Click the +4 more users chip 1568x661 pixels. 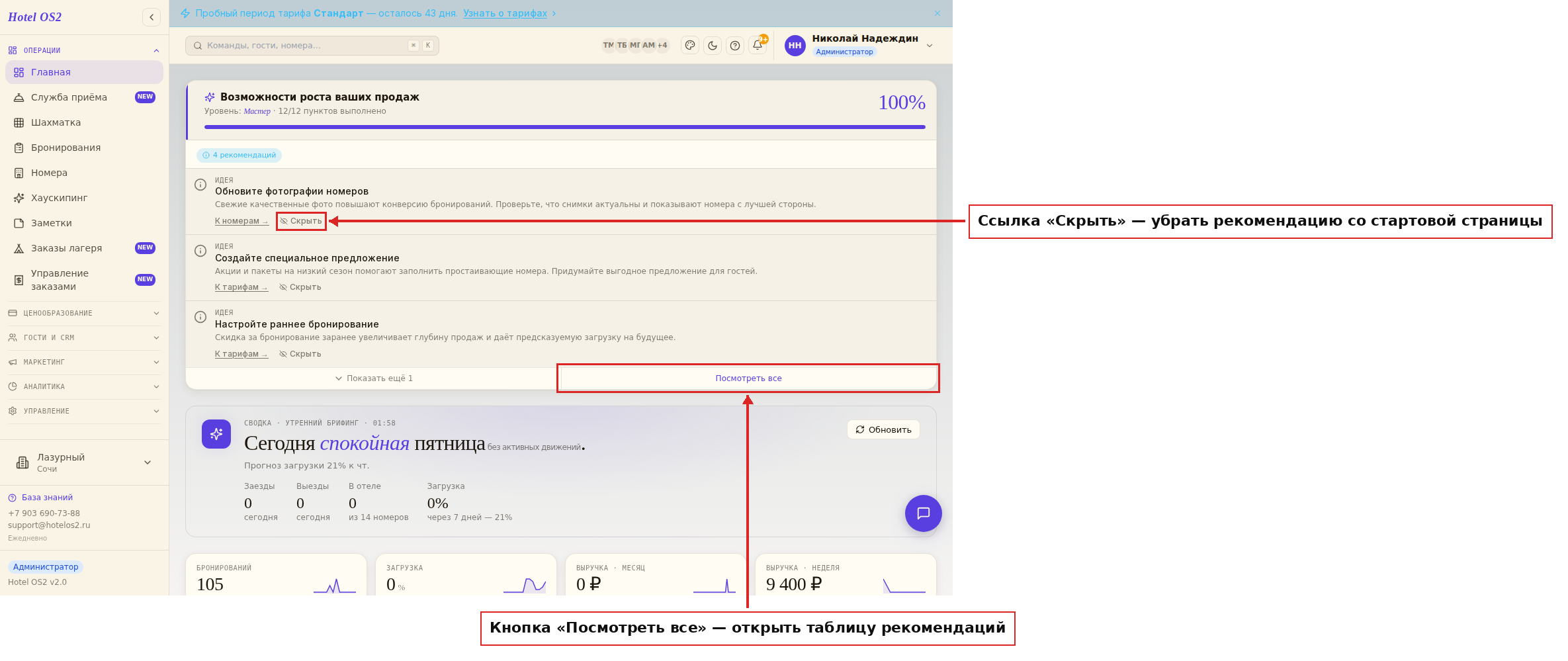pos(662,46)
